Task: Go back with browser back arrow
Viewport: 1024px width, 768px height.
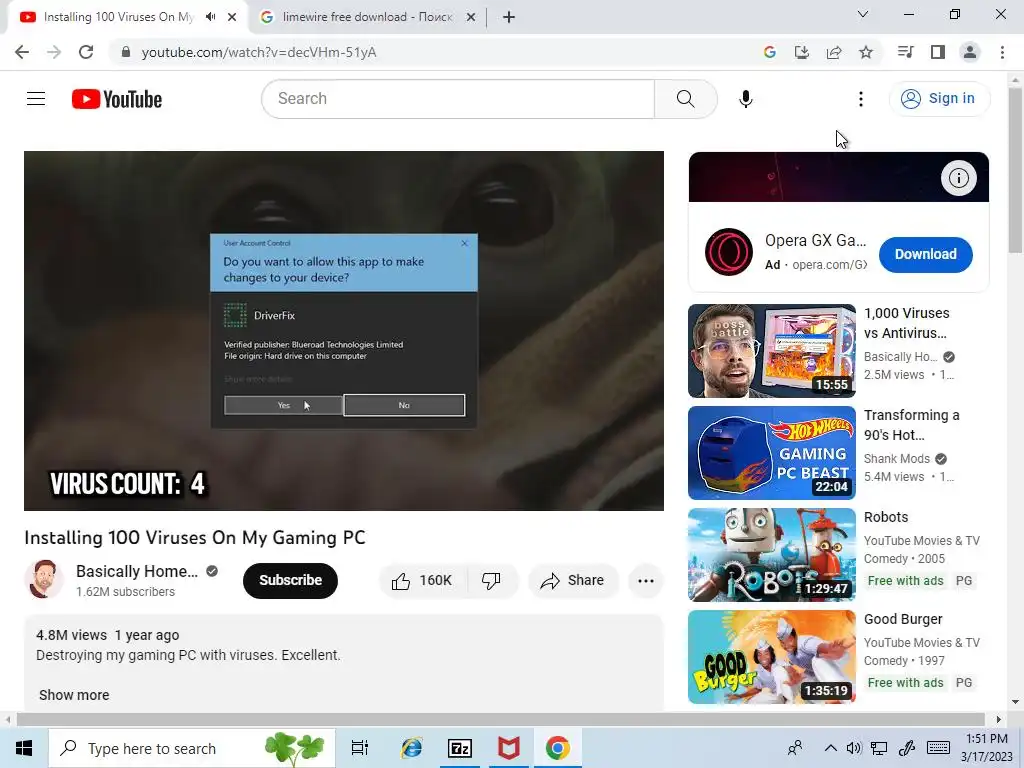Action: click(22, 52)
